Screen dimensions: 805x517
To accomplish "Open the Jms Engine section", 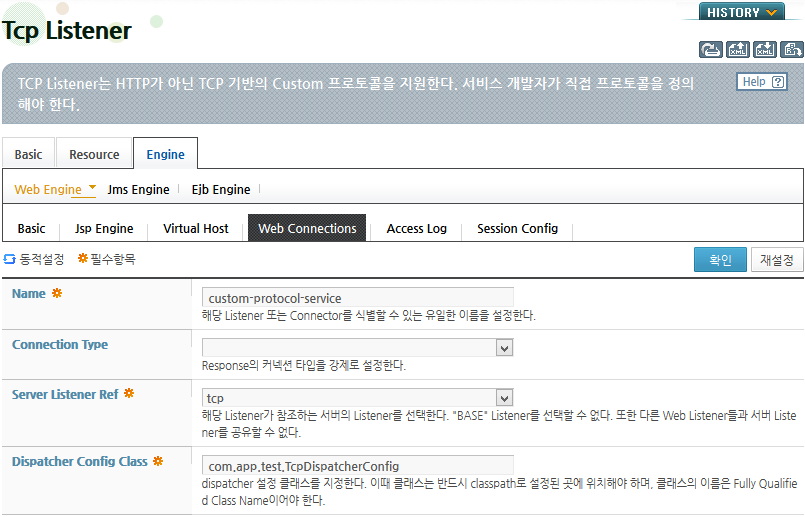I will click(139, 189).
